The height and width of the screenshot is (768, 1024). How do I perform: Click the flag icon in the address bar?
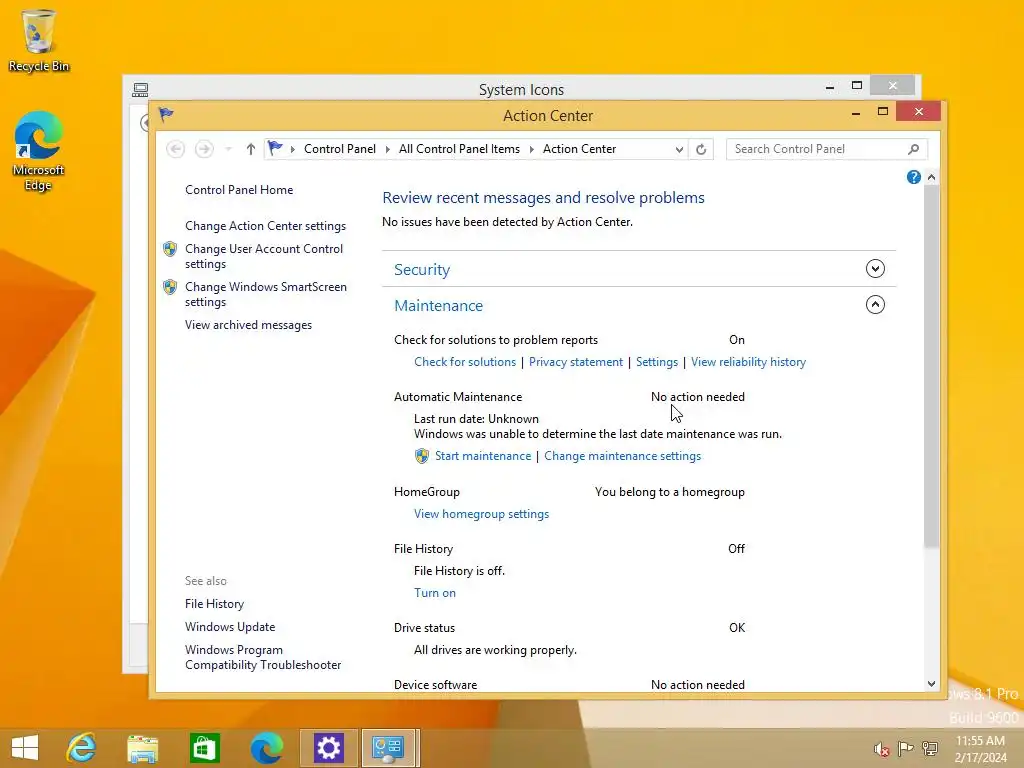[x=275, y=148]
